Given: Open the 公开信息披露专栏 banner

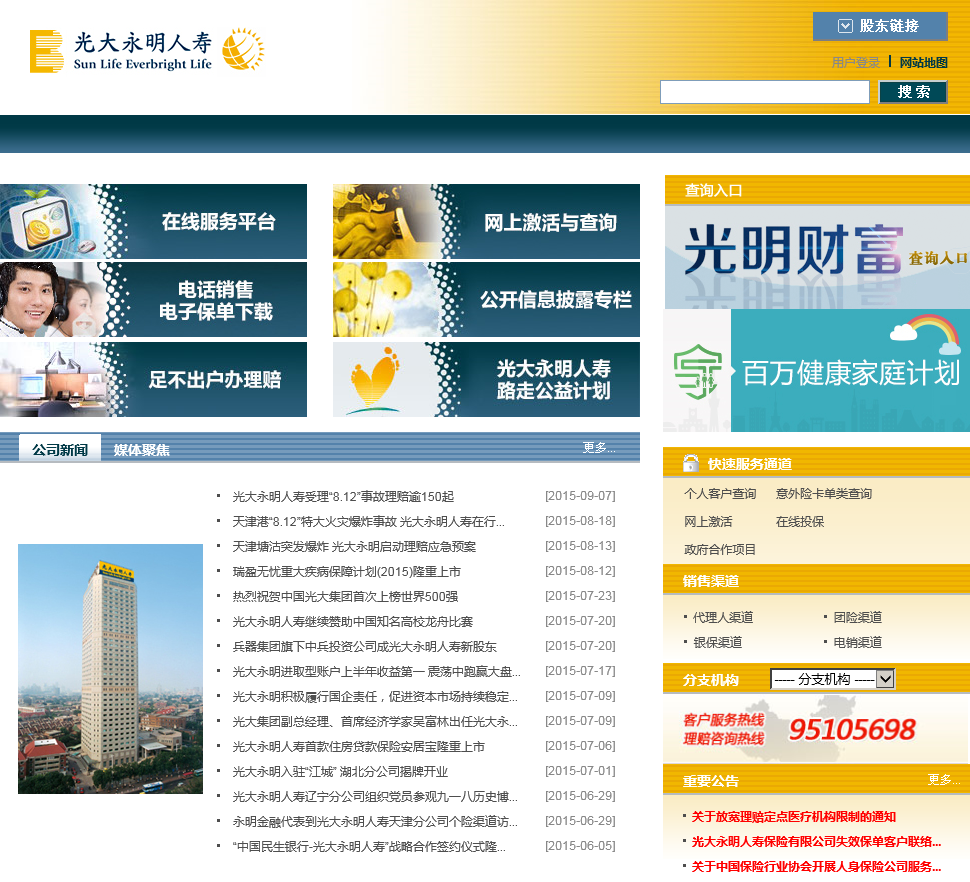Looking at the screenshot, I should coord(486,299).
